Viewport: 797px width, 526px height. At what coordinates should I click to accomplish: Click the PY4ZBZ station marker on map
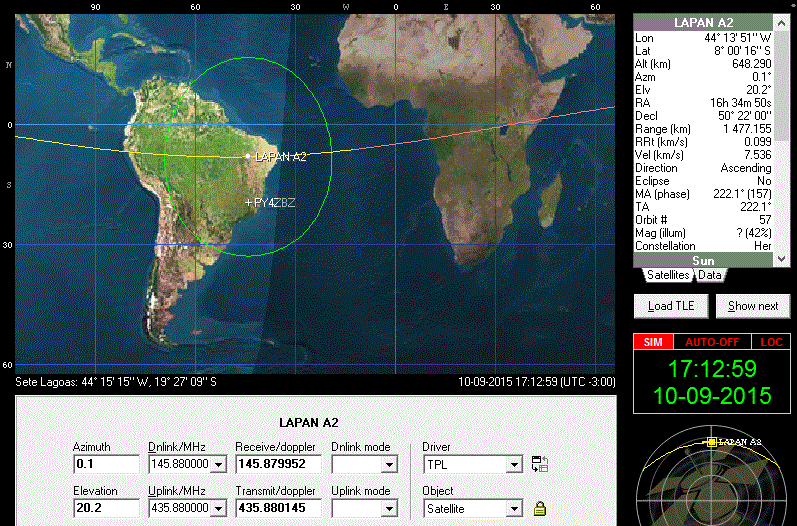[x=248, y=202]
